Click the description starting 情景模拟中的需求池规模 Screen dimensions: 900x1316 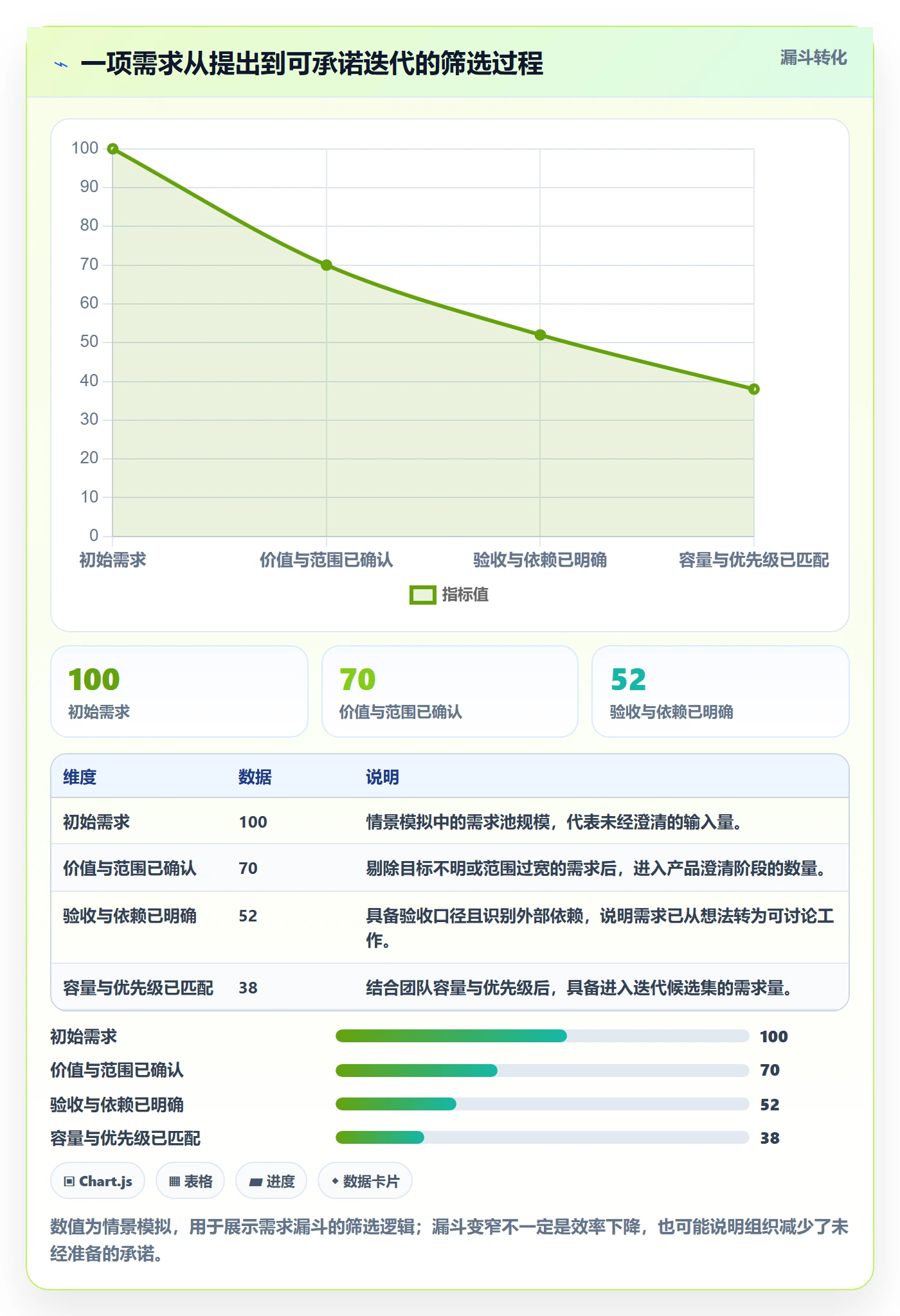point(554,822)
